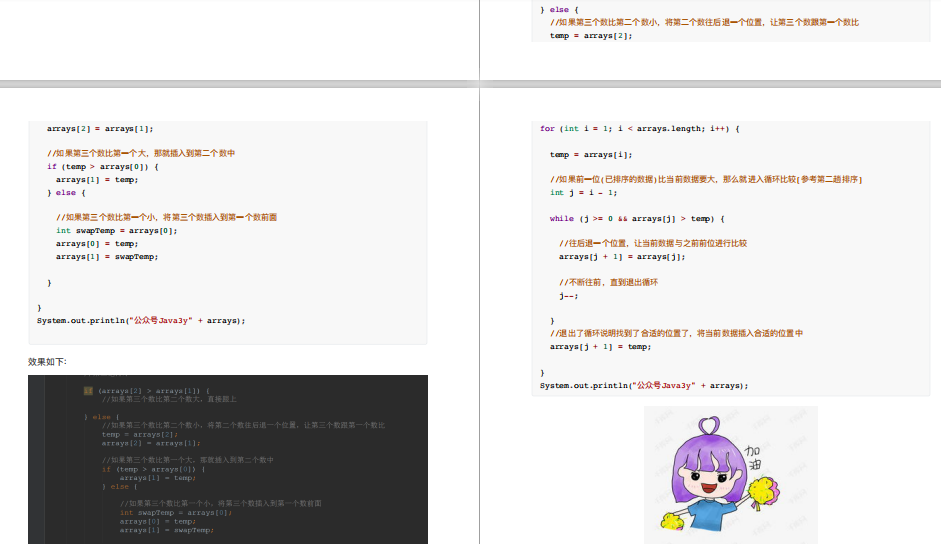Image resolution: width=941 pixels, height=544 pixels.
Task: Select line "arrays[j + 1] = temp;"
Action: [x=600, y=346]
